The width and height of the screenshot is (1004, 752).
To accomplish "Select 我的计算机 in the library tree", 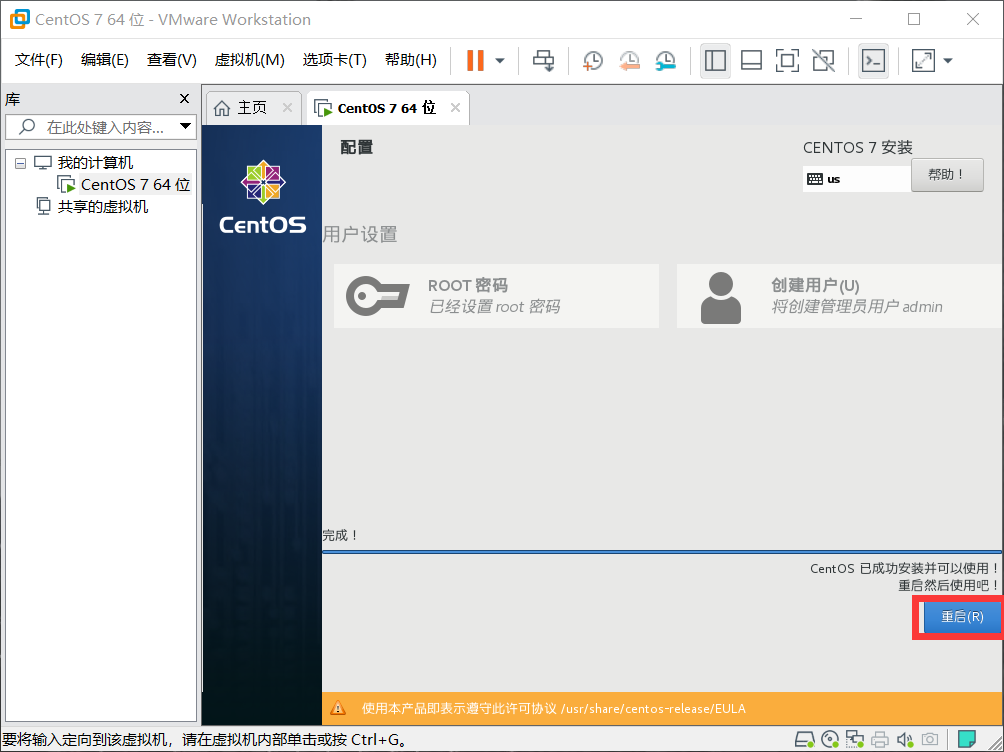I will [95, 163].
